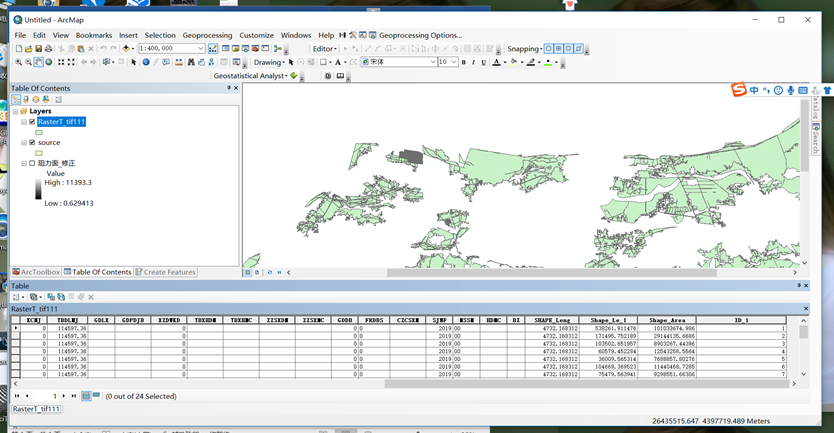Switch TOC to List By Source
834x433 pixels.
pos(26,99)
